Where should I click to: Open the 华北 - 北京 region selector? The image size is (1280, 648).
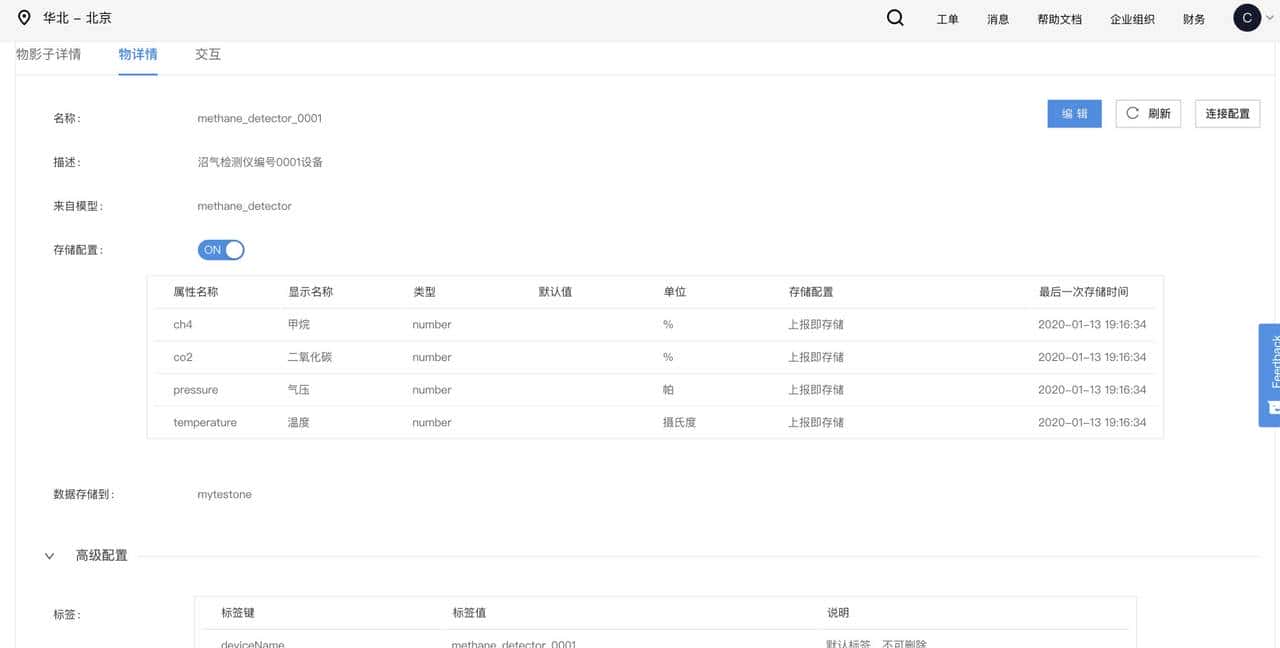pos(77,18)
